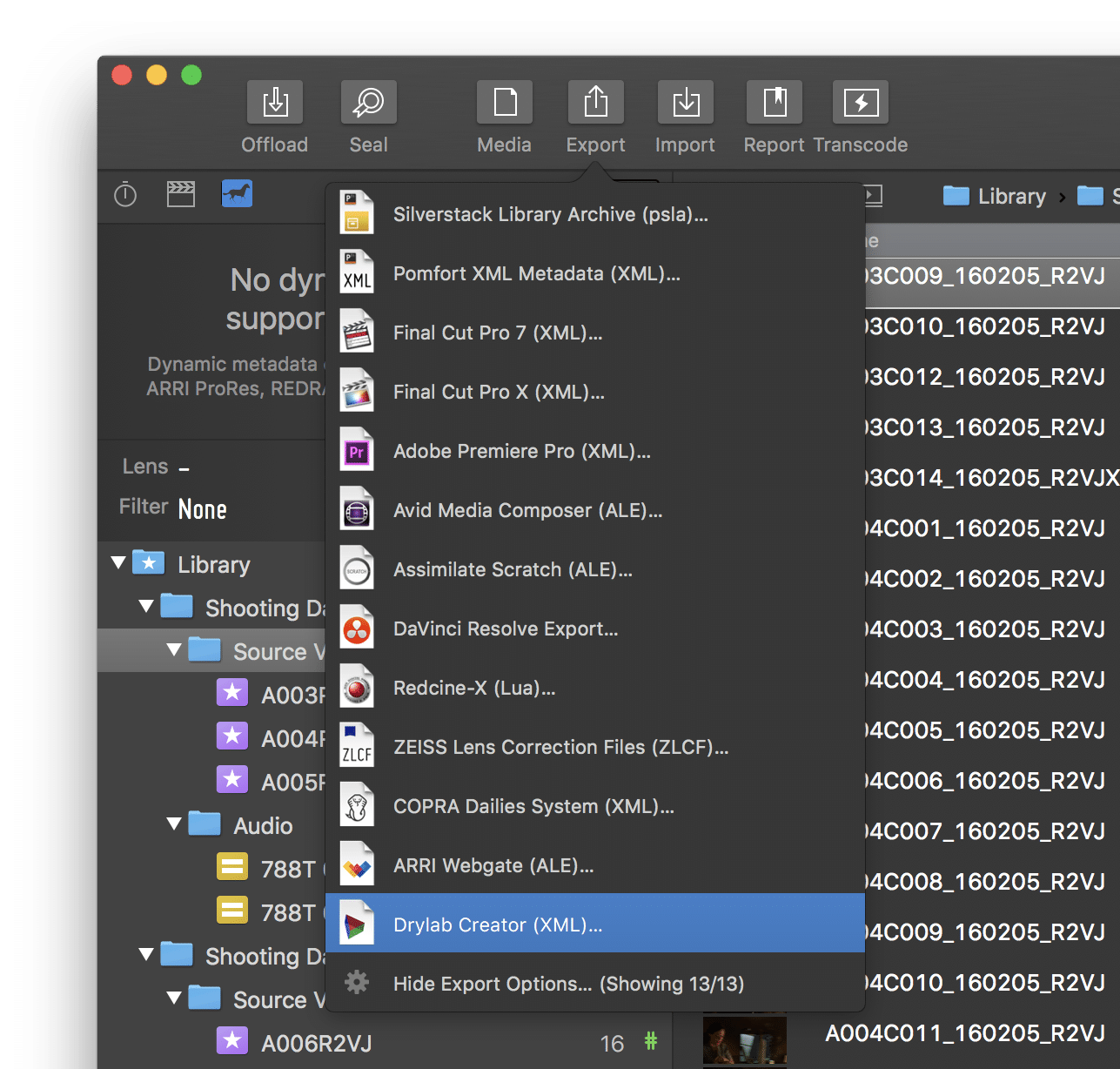Click the purple star icon for A003R
This screenshot has height=1069, width=1120.
pyautogui.click(x=231, y=693)
